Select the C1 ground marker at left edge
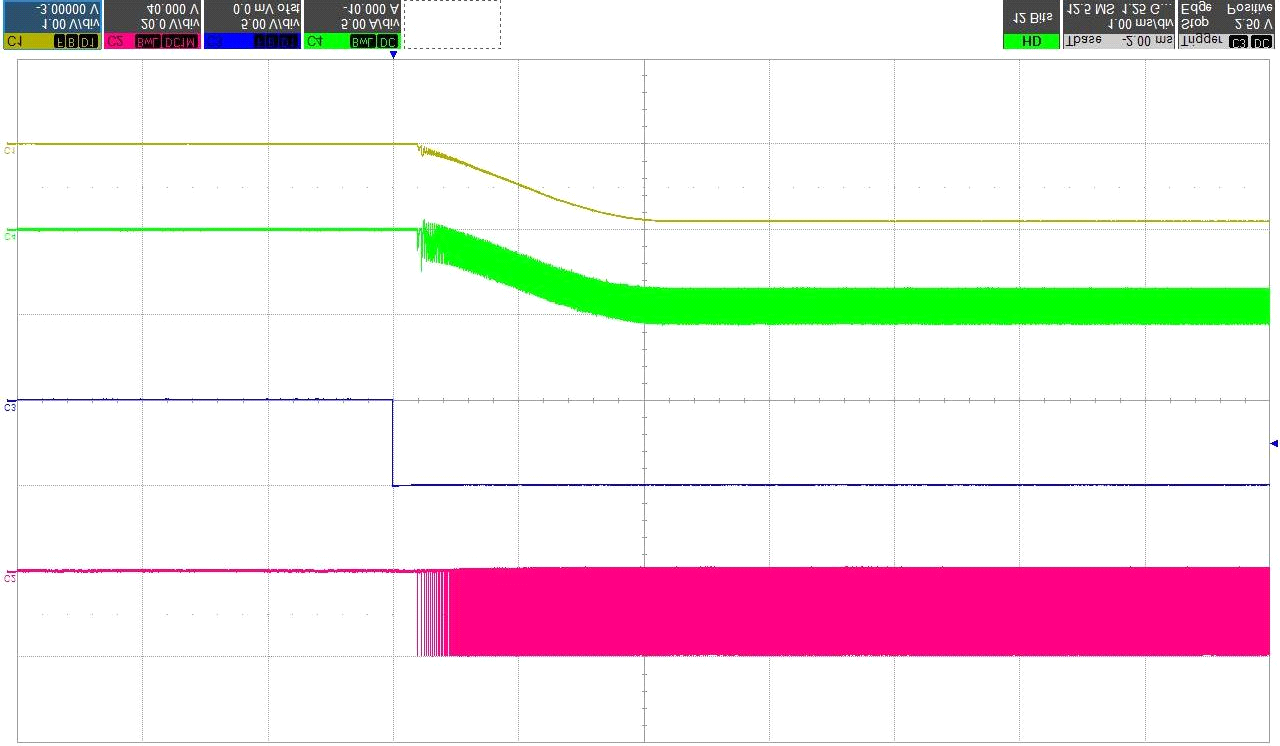 click(10, 150)
